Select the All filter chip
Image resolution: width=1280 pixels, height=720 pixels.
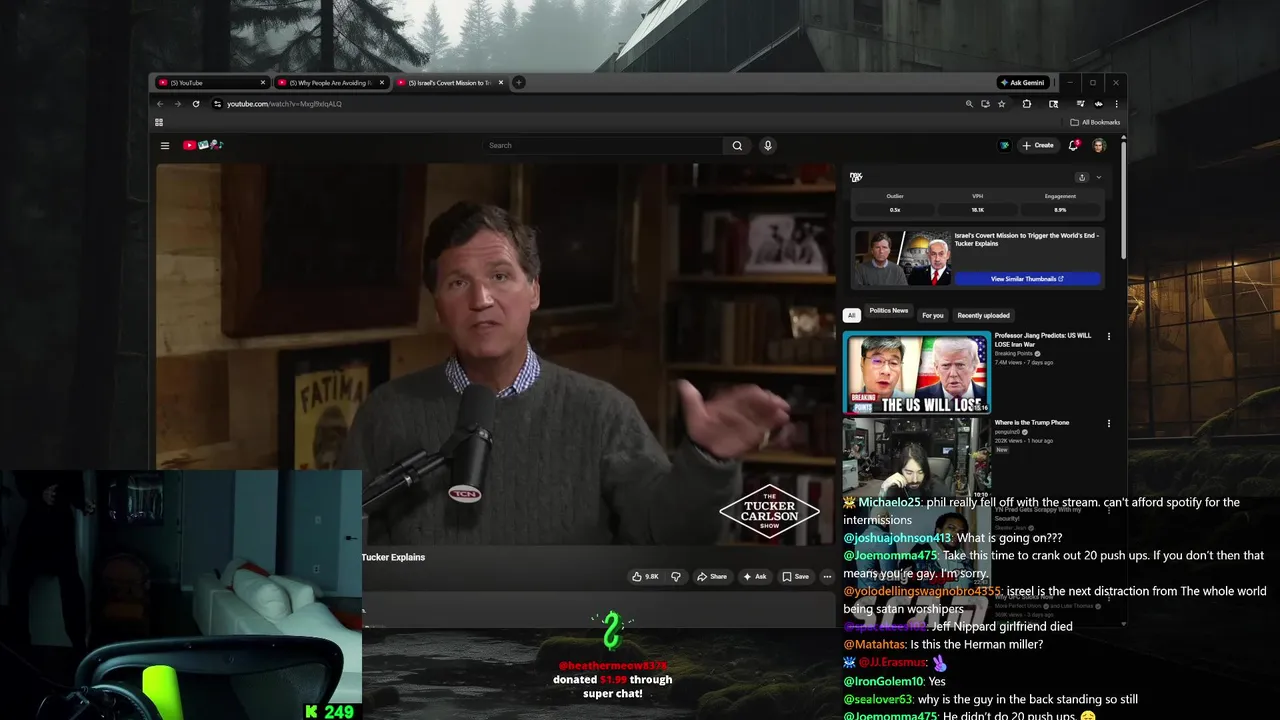click(x=851, y=315)
